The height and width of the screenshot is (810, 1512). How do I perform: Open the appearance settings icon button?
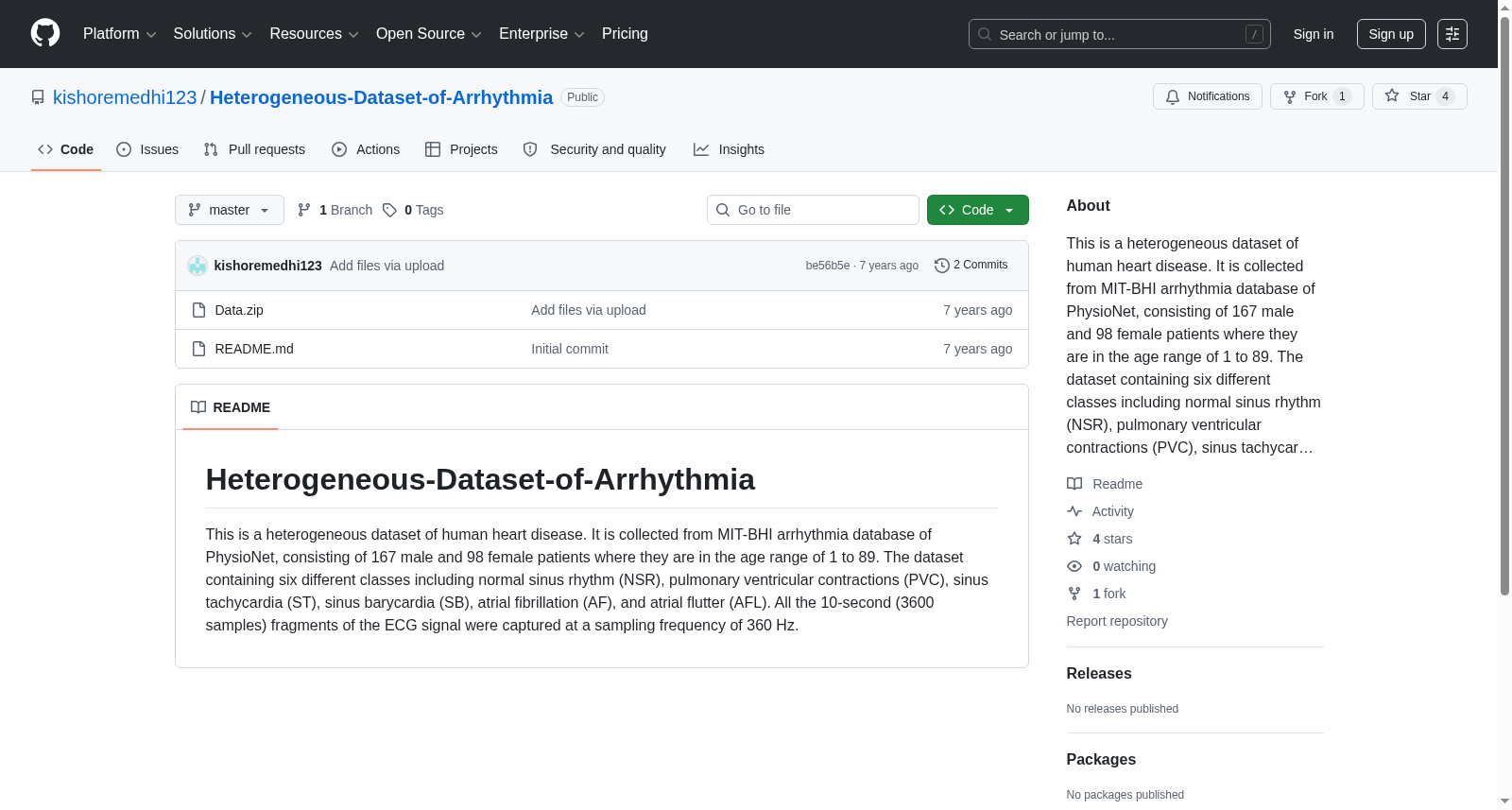(x=1452, y=34)
